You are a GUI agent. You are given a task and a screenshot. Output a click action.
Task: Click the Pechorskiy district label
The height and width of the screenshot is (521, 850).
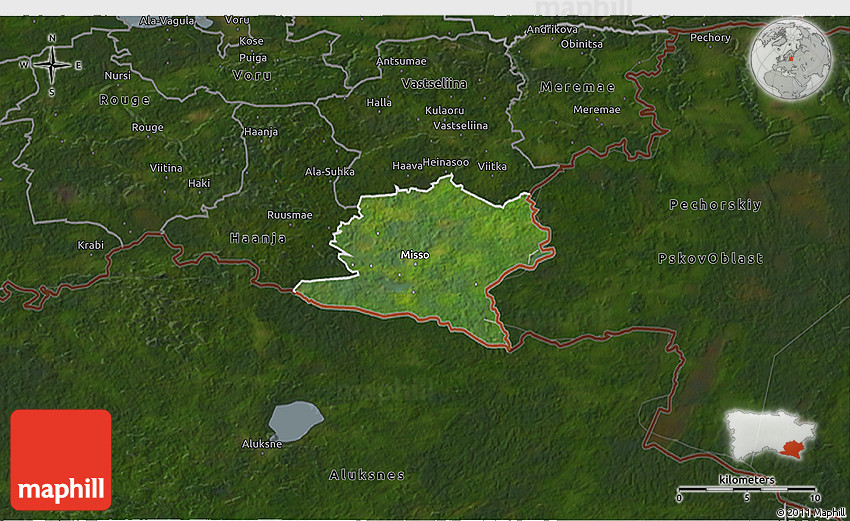coord(715,205)
